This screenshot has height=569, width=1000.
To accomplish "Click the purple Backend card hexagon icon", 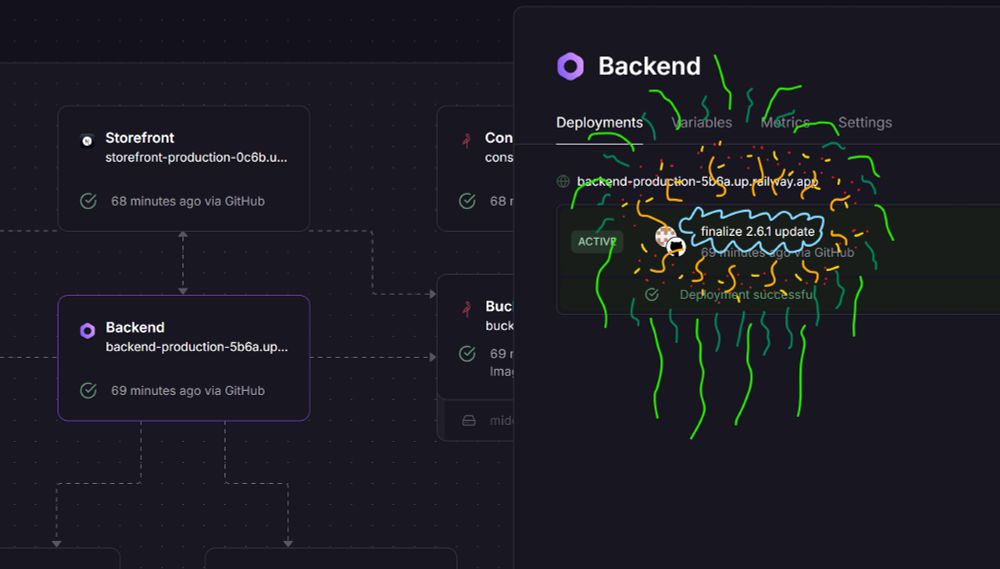I will [87, 330].
